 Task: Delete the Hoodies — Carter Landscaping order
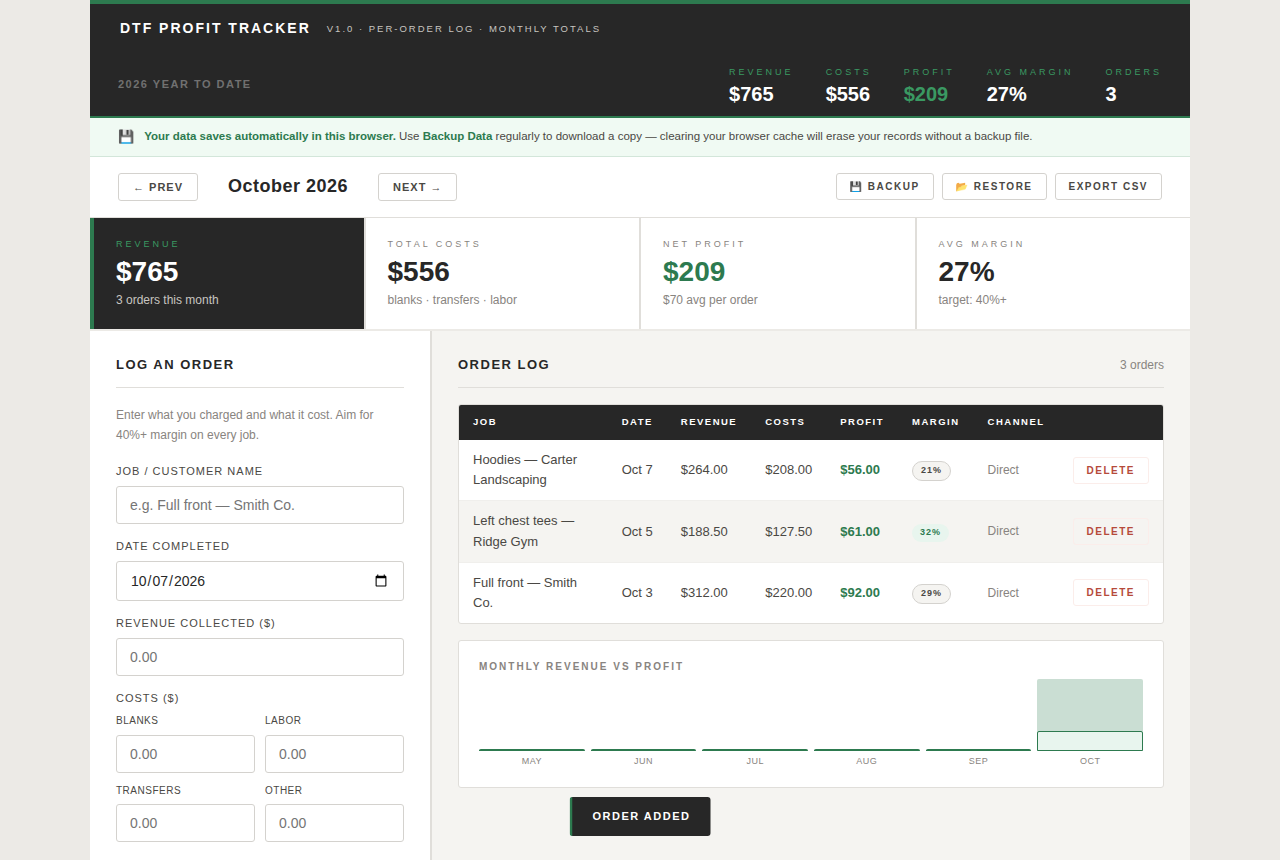click(x=1110, y=470)
